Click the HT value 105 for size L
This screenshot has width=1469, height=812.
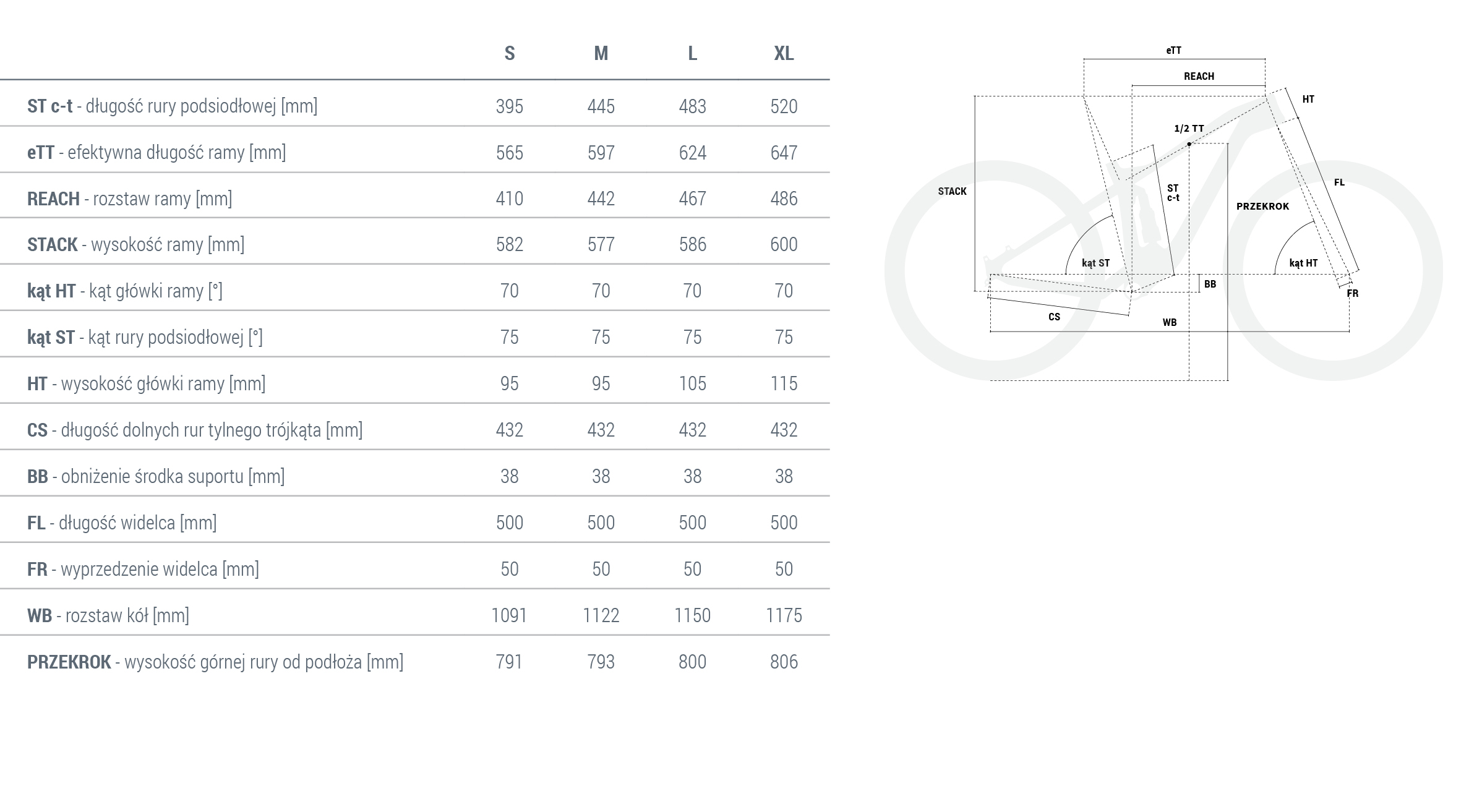[692, 383]
